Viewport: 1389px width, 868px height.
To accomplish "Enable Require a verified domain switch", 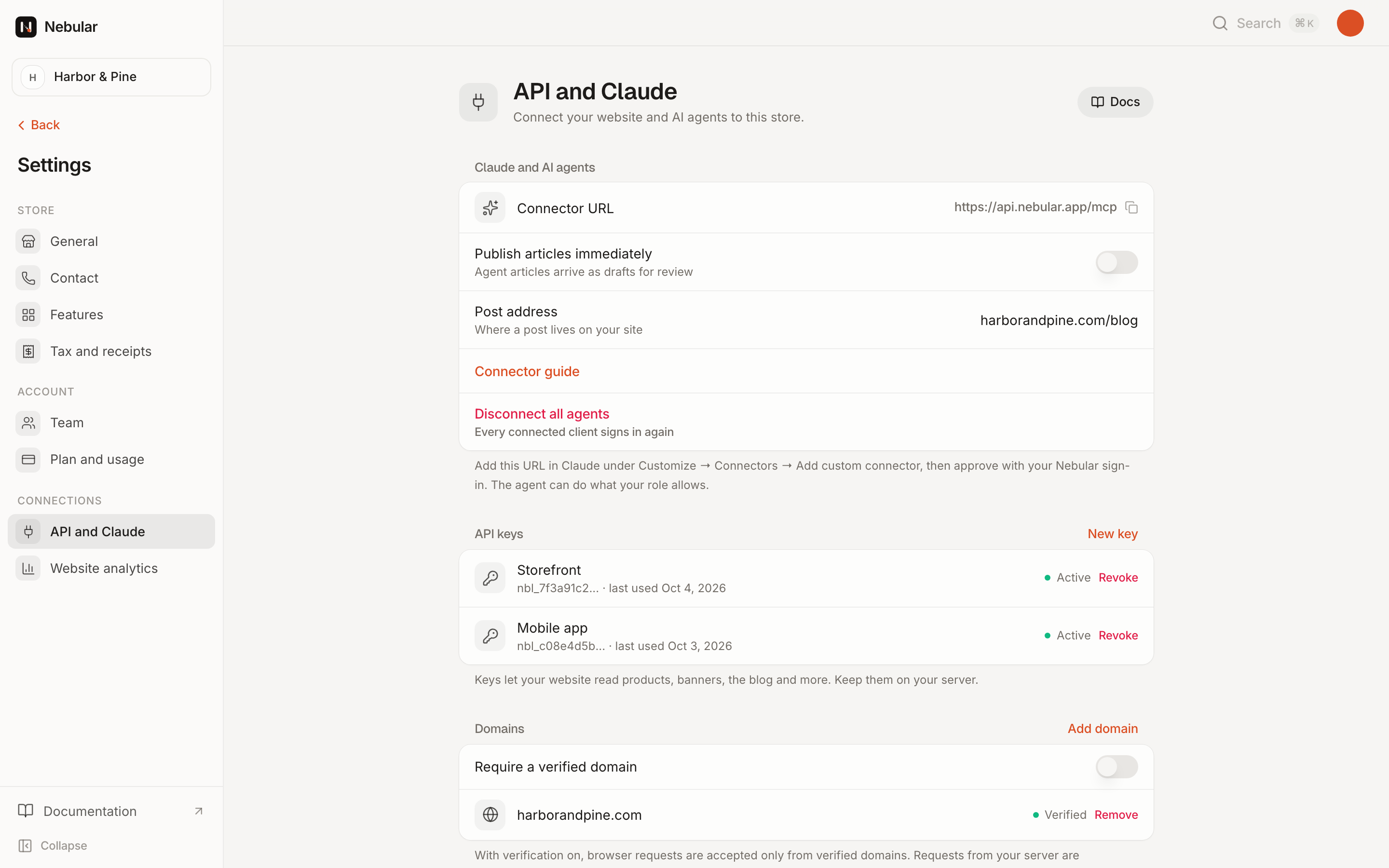I will point(1117,767).
